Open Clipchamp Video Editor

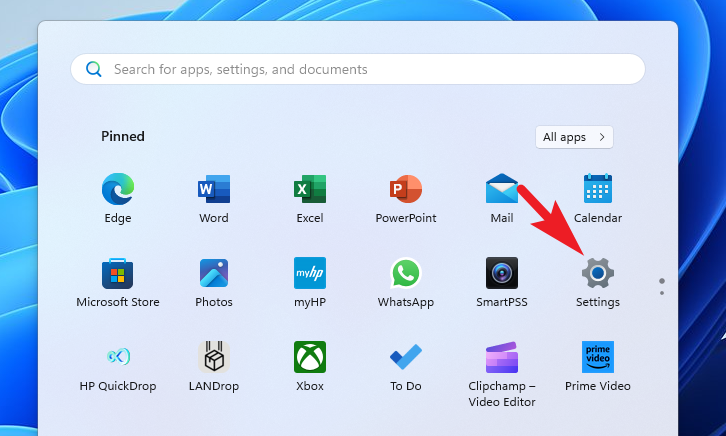[501, 357]
